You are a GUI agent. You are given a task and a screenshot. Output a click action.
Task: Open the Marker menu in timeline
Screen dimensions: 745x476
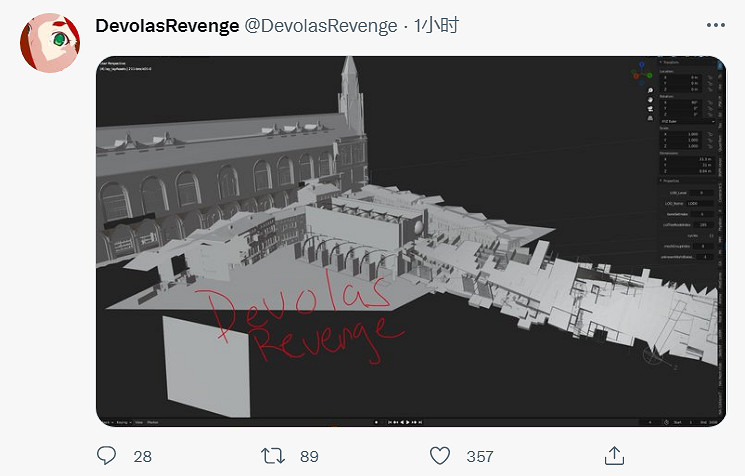153,422
